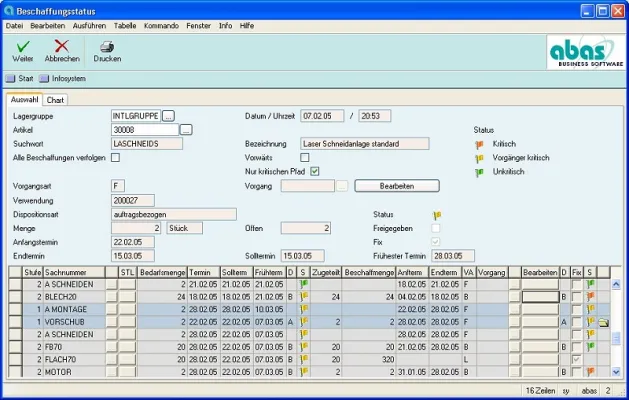629x400 pixels.
Task: Enable Alle Beschaffungen verfolgen checkbox
Action: (x=116, y=157)
